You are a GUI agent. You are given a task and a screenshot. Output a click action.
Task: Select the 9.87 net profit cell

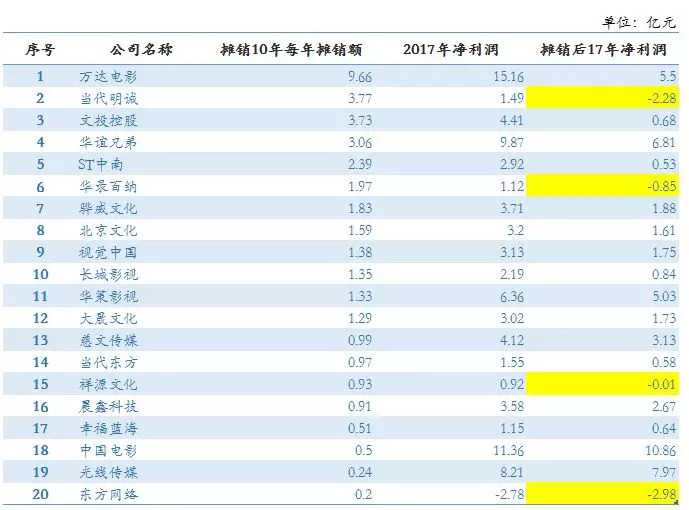pyautogui.click(x=512, y=142)
